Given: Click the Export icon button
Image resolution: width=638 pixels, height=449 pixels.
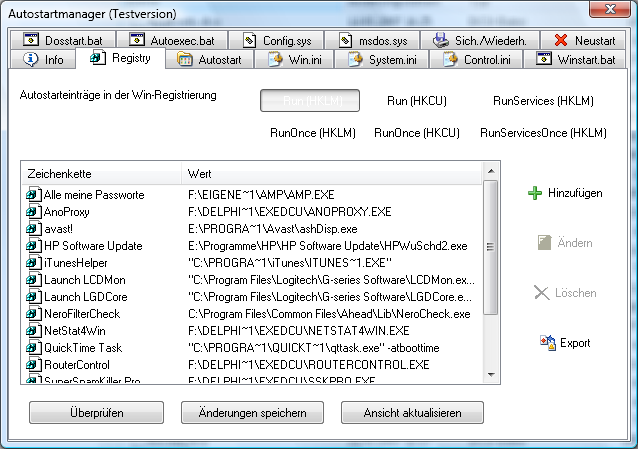Looking at the screenshot, I should pos(547,343).
